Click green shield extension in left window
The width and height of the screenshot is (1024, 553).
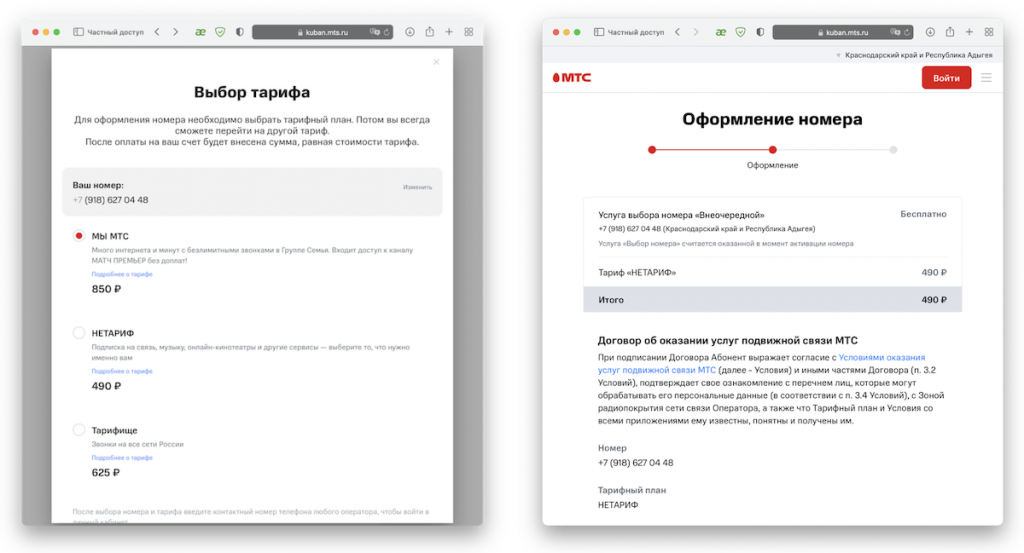pyautogui.click(x=220, y=32)
